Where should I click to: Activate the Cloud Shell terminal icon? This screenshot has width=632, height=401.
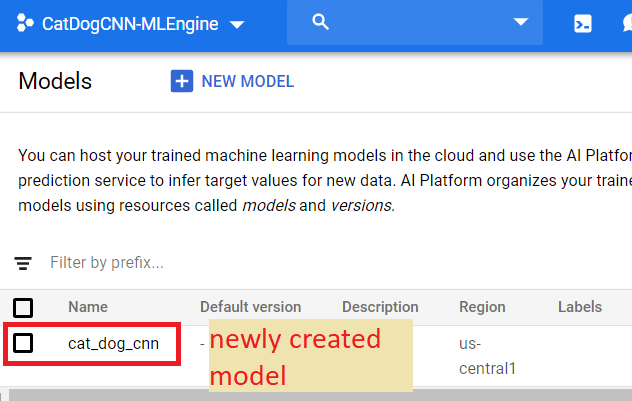pos(583,24)
